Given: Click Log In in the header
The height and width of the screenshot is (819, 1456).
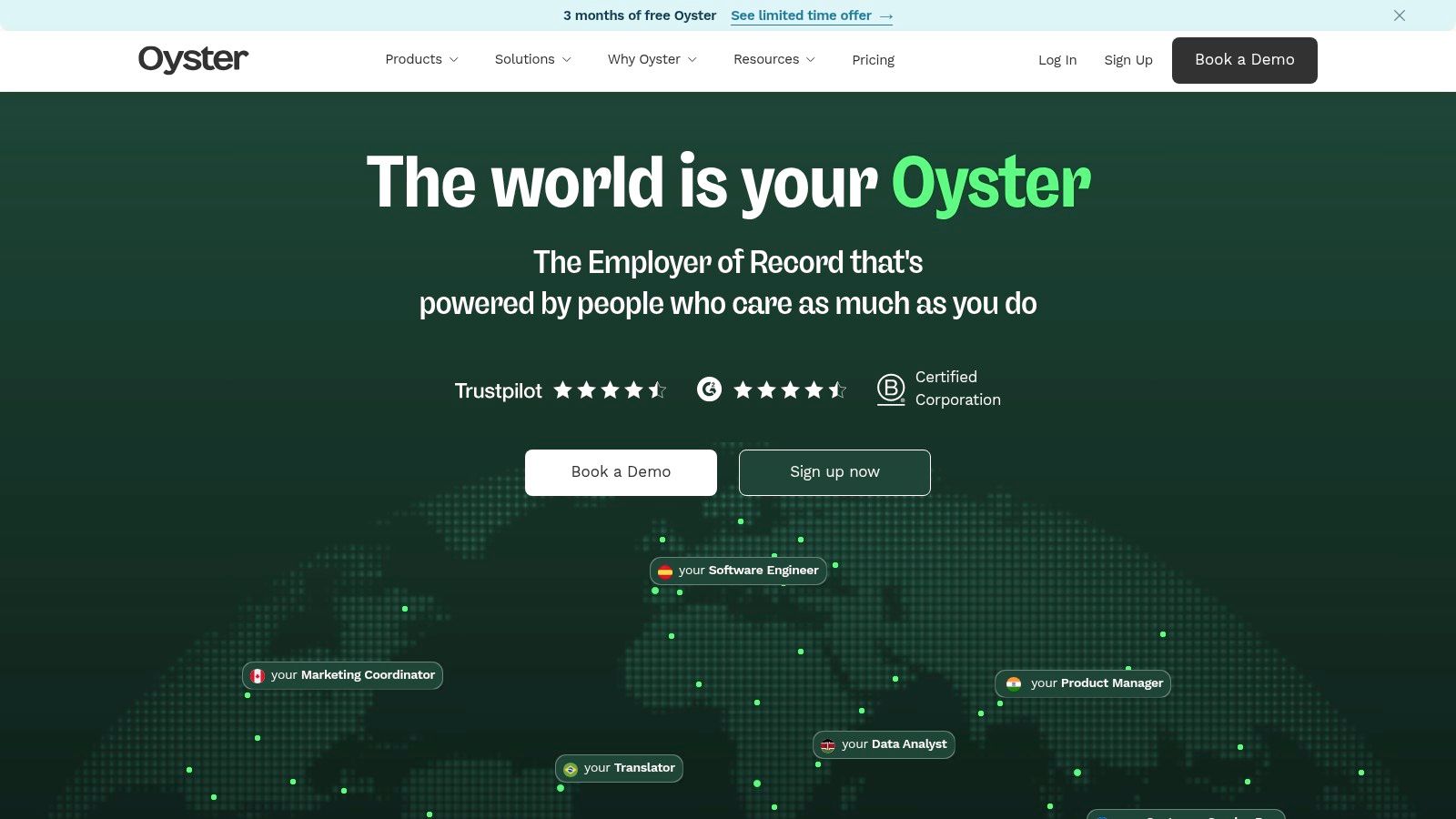Looking at the screenshot, I should (x=1057, y=60).
